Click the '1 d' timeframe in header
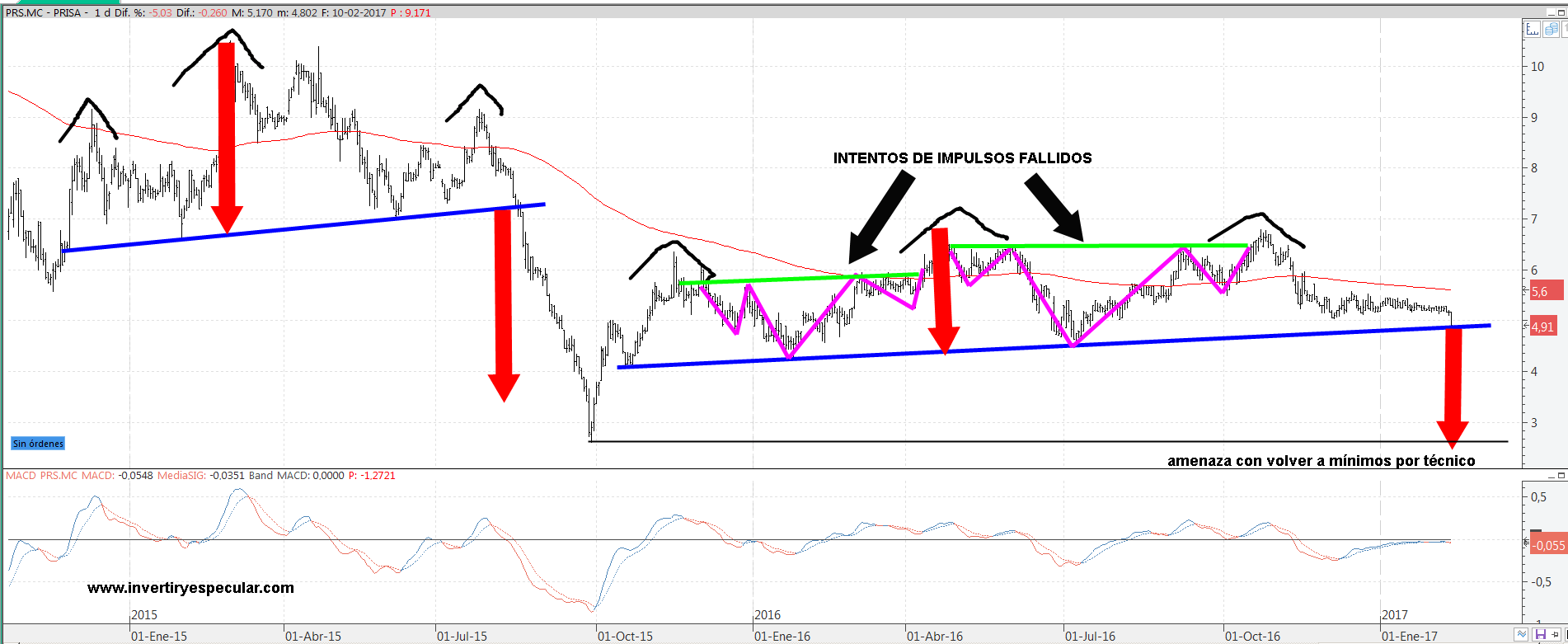The image size is (1568, 644). (102, 12)
